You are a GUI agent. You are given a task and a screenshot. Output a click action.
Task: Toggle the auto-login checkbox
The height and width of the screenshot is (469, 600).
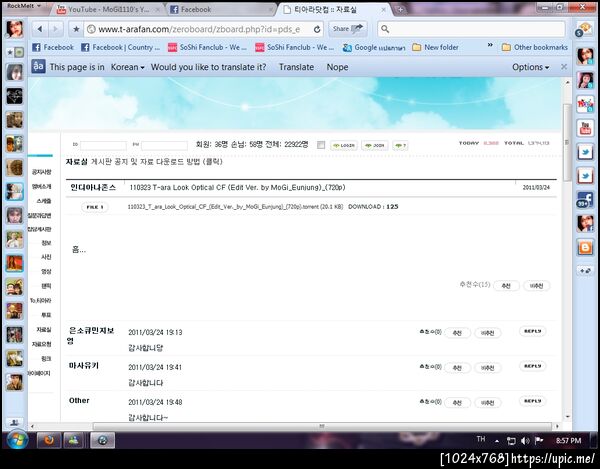point(321,145)
